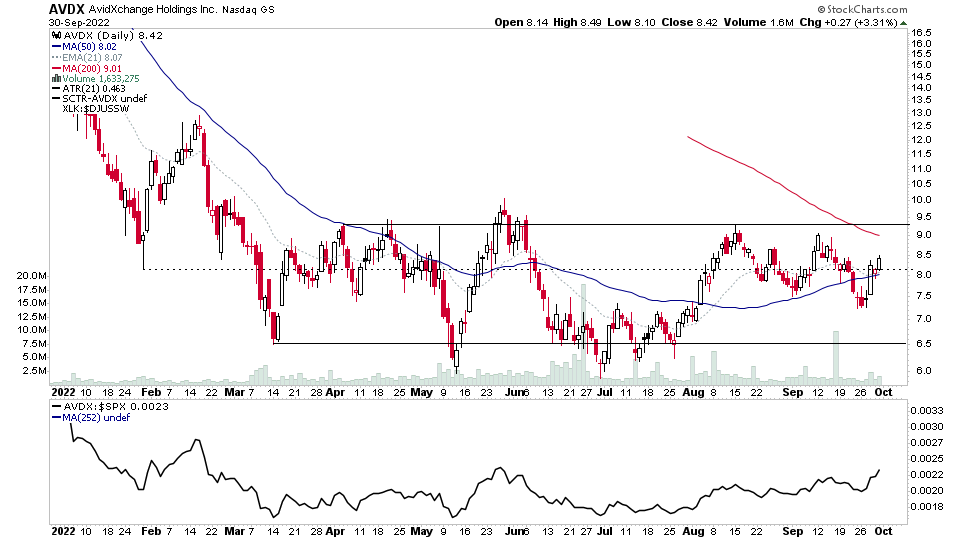Click the Low 8.10 value
960x540 pixels.
pos(631,22)
